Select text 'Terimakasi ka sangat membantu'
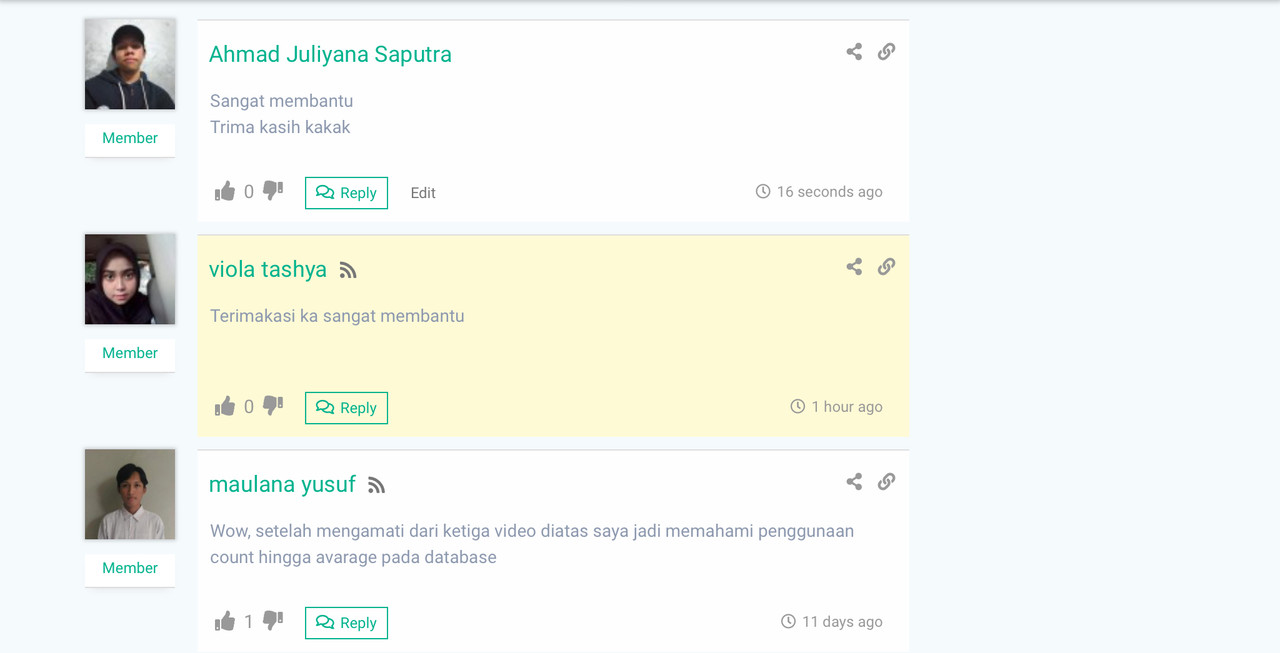Screen dimensions: 1280x653 pyautogui.click(x=337, y=316)
